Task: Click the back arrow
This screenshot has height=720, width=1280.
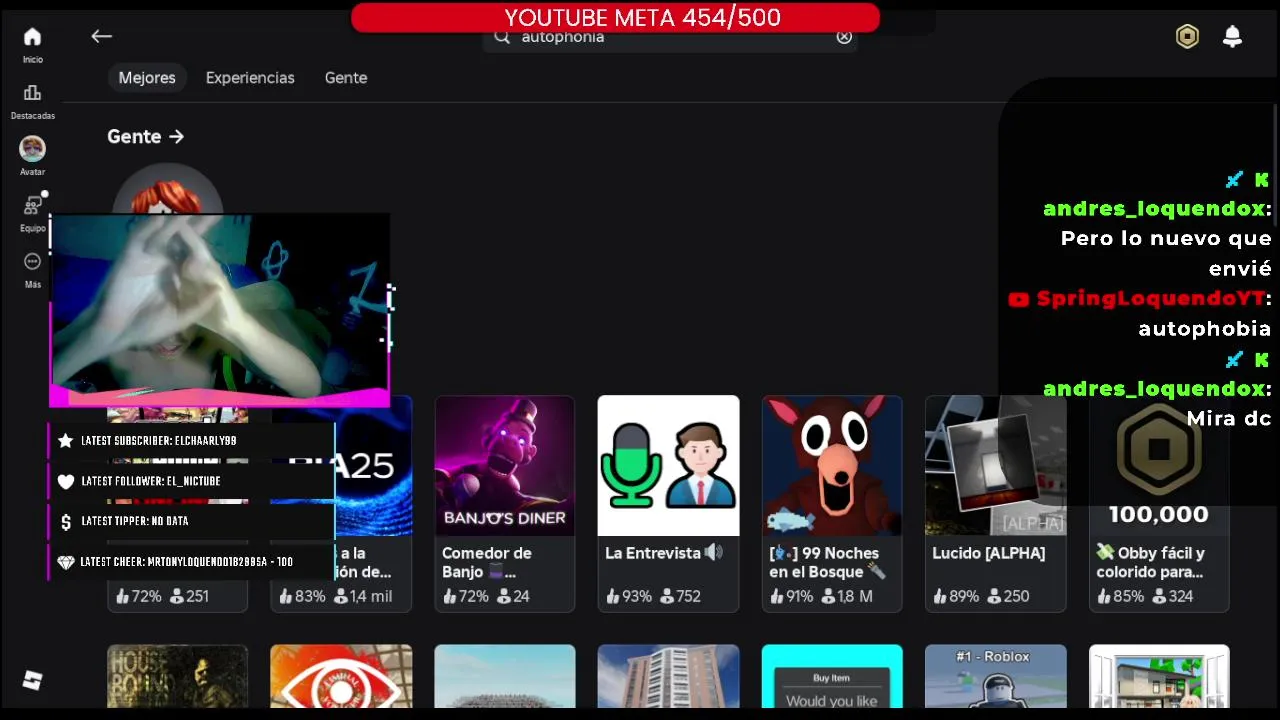Action: (x=101, y=36)
